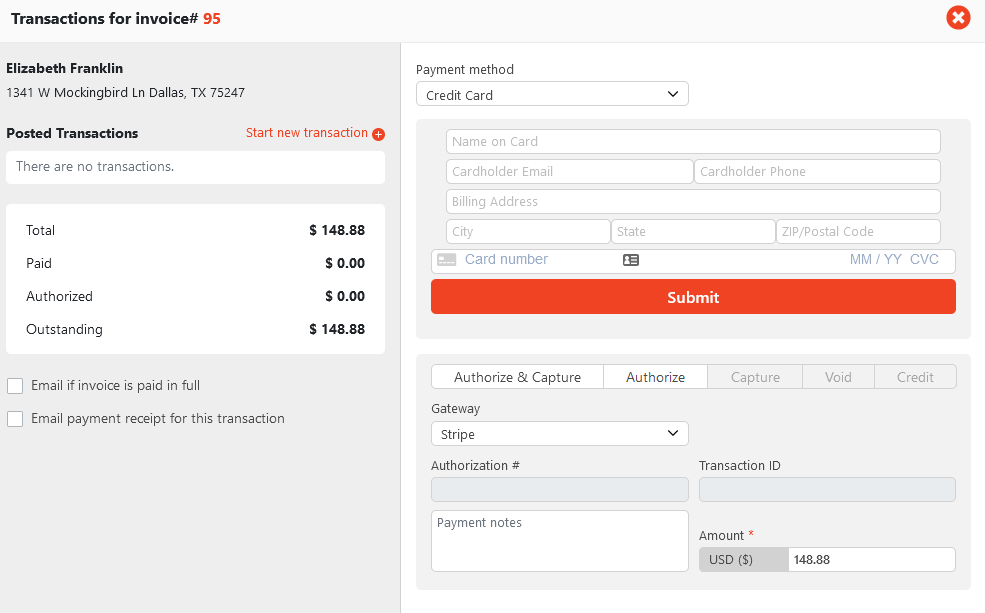Open the Payment method dropdown
The height and width of the screenshot is (613, 985).
[x=552, y=94]
